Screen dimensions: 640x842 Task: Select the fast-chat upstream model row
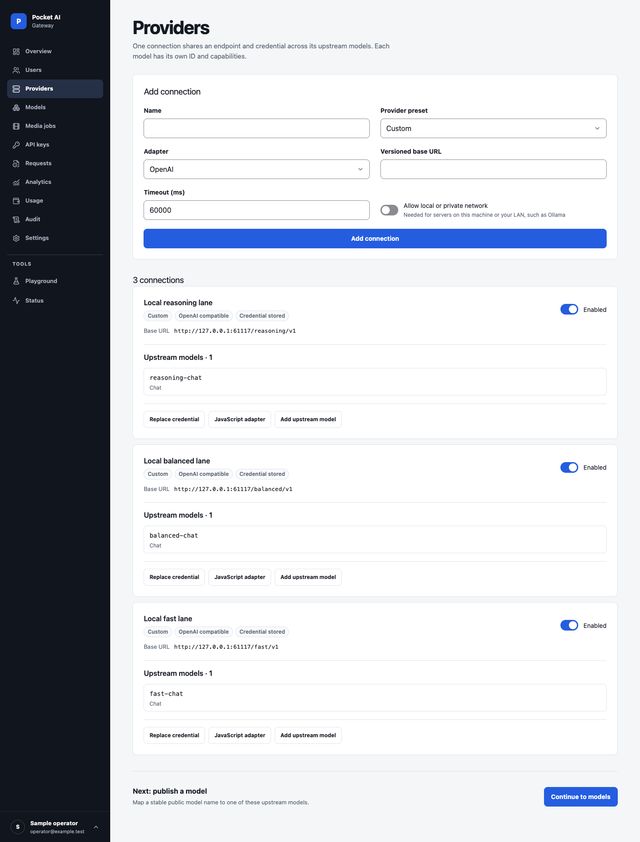tap(375, 698)
